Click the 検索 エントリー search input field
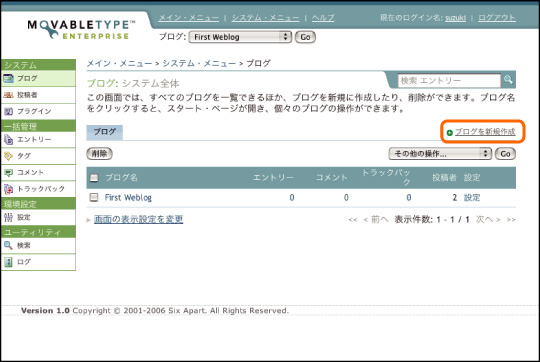Viewport: 540px width, 362px height. (x=449, y=81)
